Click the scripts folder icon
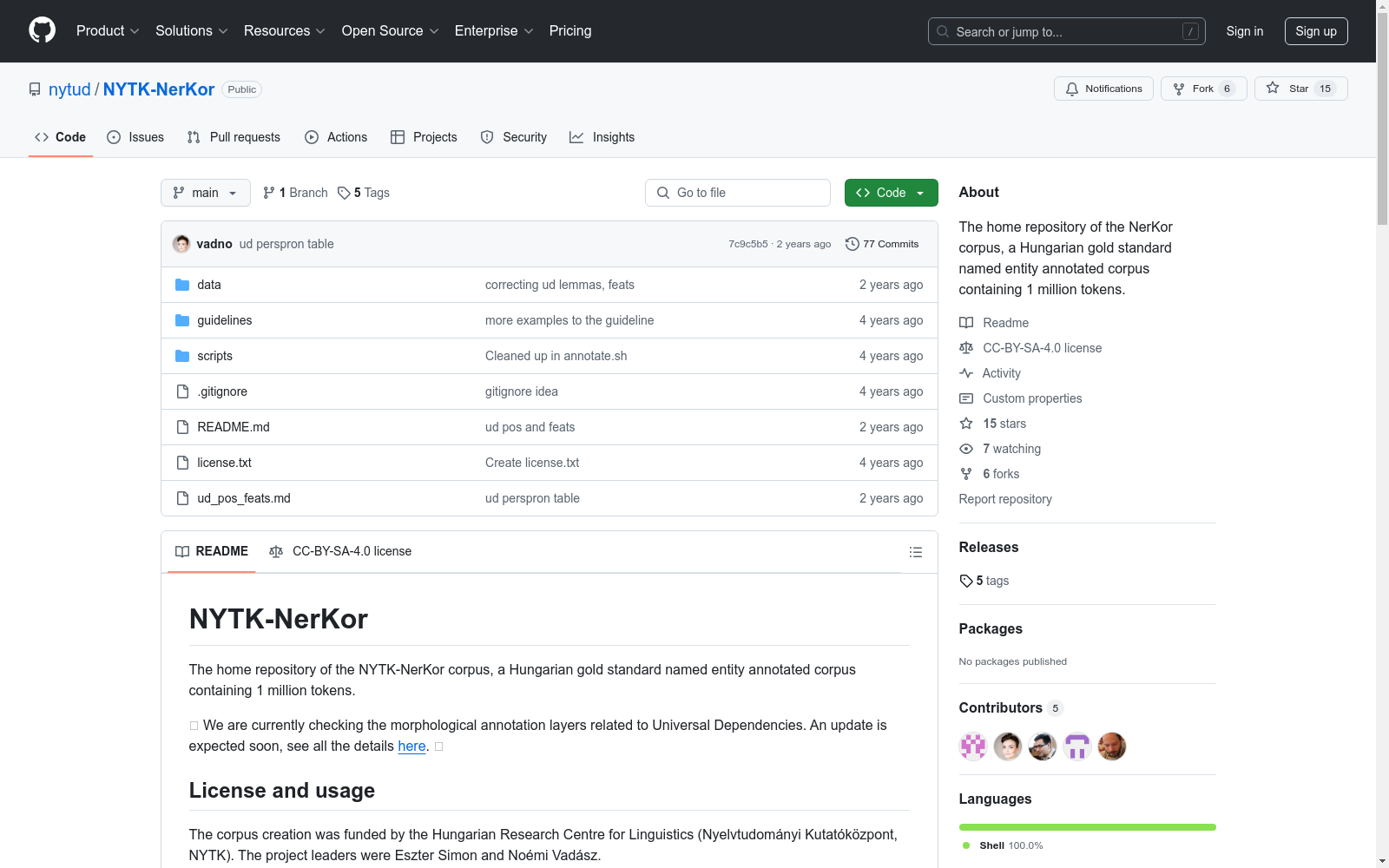 point(182,356)
